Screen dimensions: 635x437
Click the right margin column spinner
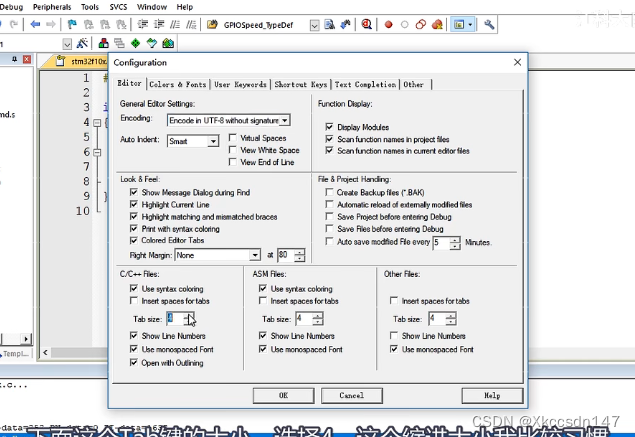pos(300,255)
